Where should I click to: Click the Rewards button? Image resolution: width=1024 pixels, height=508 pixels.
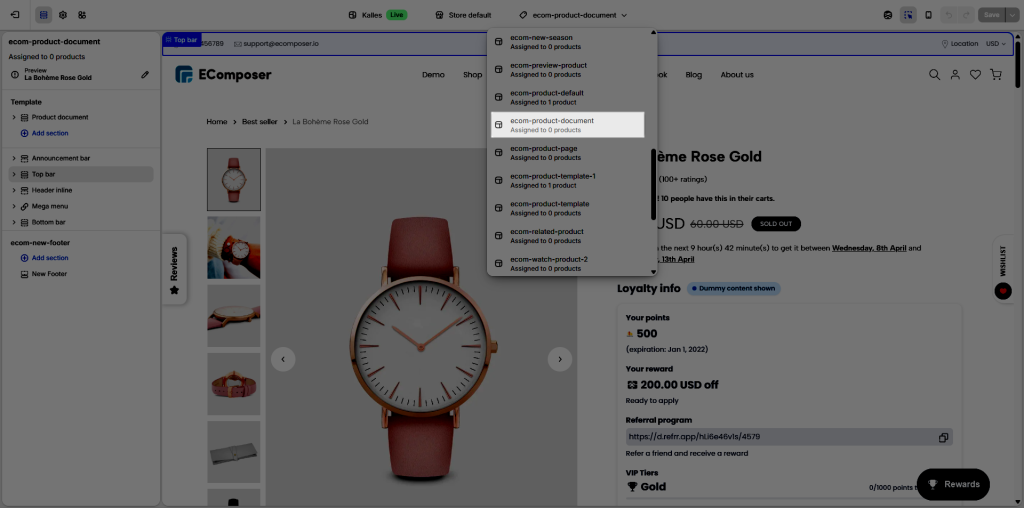(953, 484)
